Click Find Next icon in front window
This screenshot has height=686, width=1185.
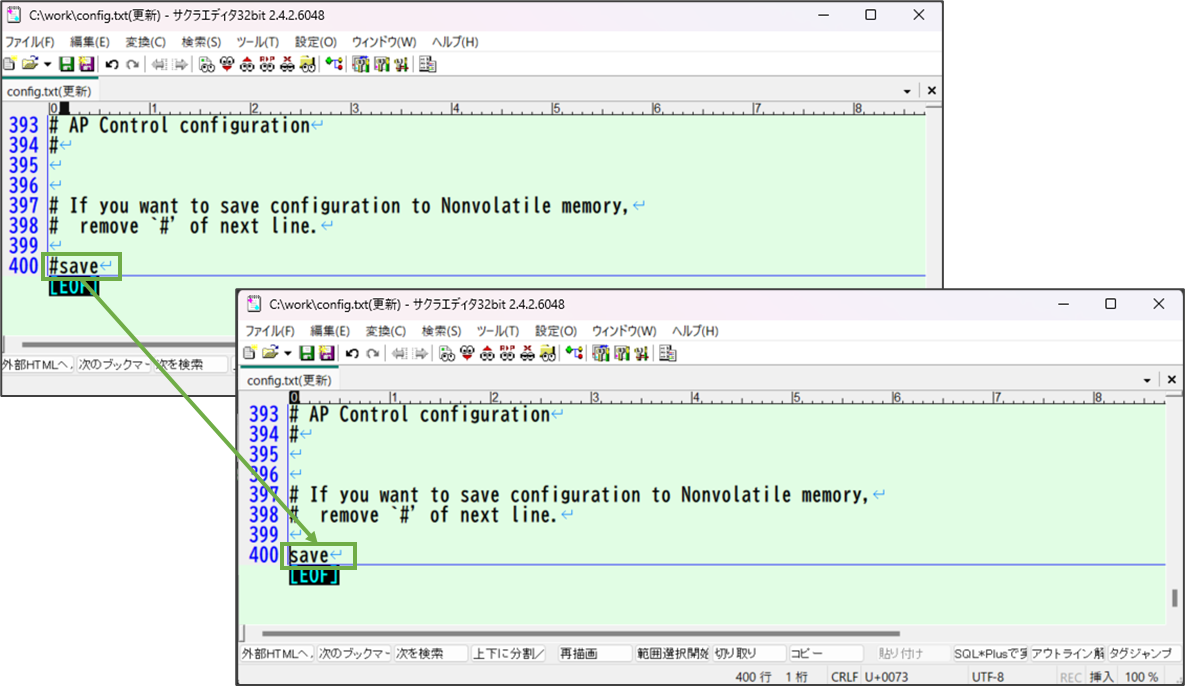[x=467, y=353]
